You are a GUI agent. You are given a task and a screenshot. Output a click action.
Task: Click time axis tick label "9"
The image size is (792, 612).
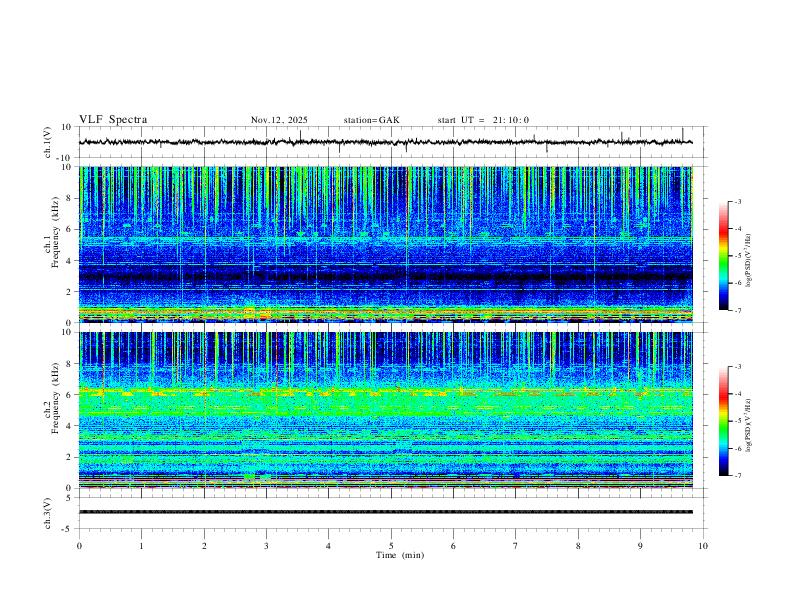pos(640,546)
